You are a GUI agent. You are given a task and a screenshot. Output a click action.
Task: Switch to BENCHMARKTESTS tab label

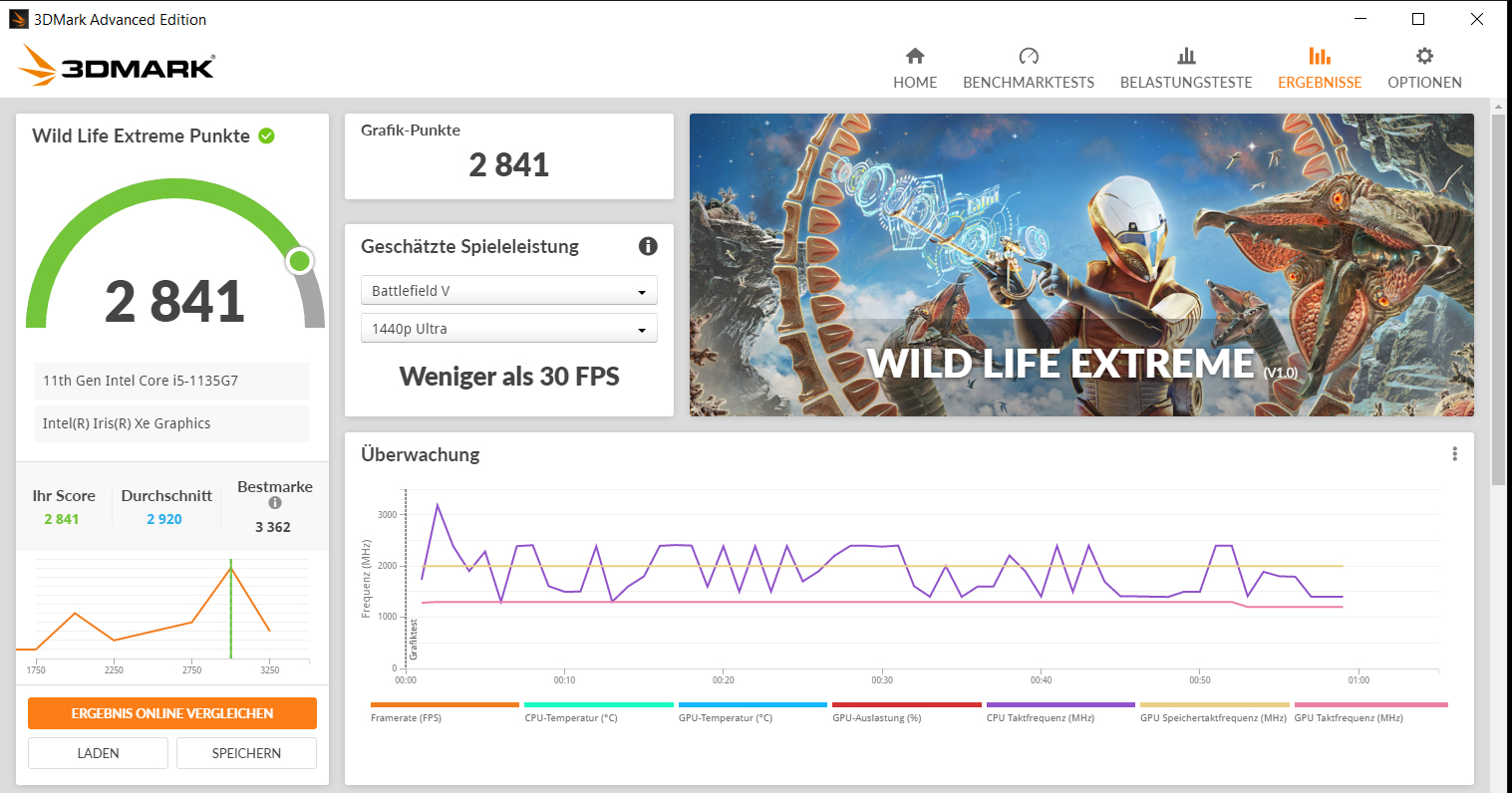1029,83
